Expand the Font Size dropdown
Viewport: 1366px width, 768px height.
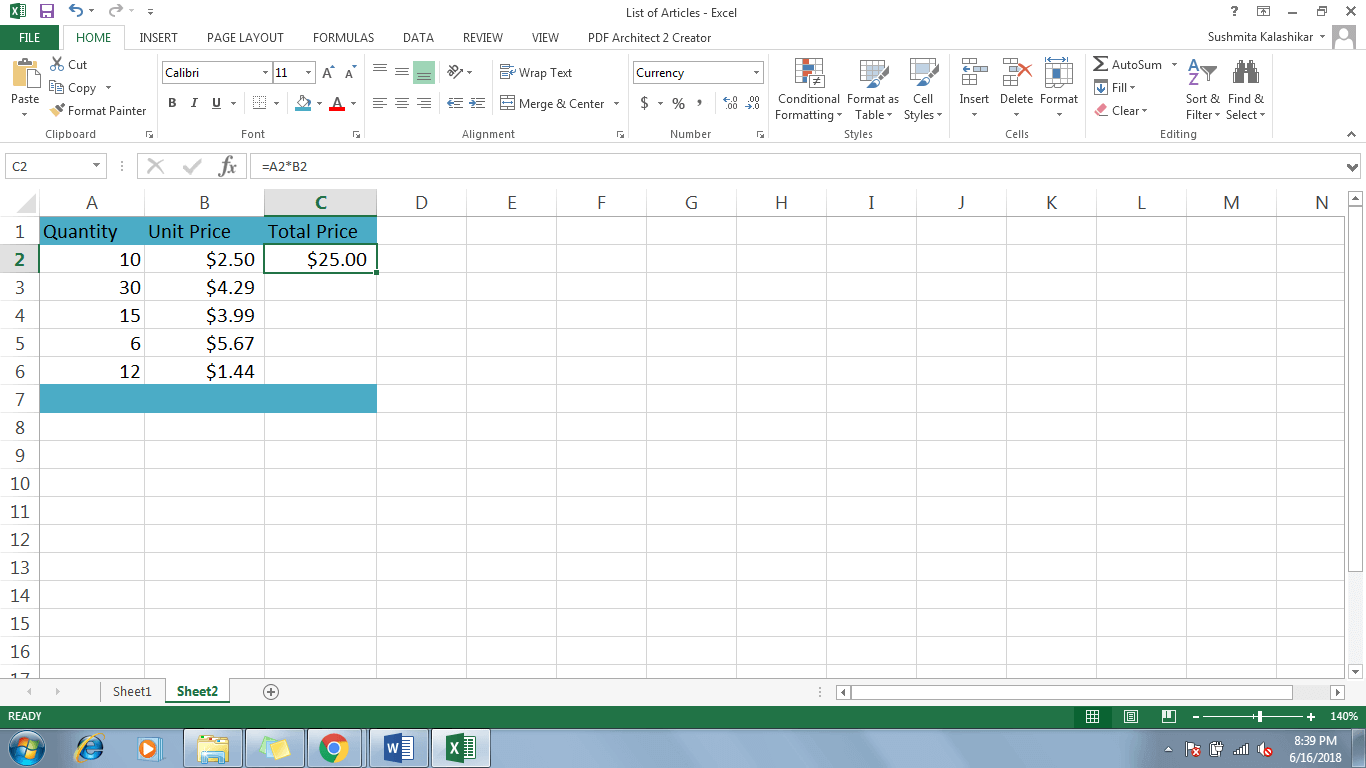pos(308,72)
